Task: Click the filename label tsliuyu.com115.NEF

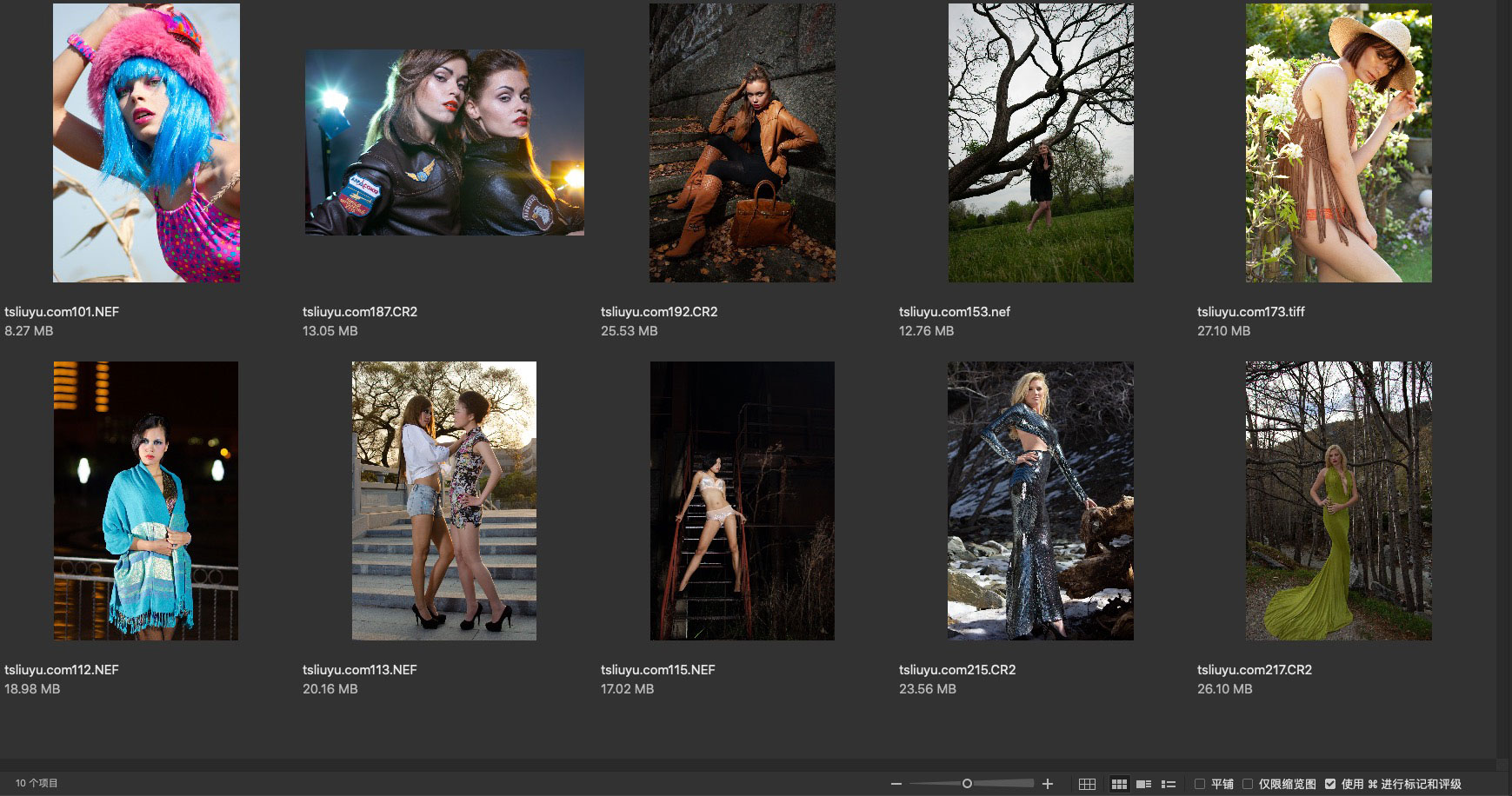Action: click(x=658, y=670)
